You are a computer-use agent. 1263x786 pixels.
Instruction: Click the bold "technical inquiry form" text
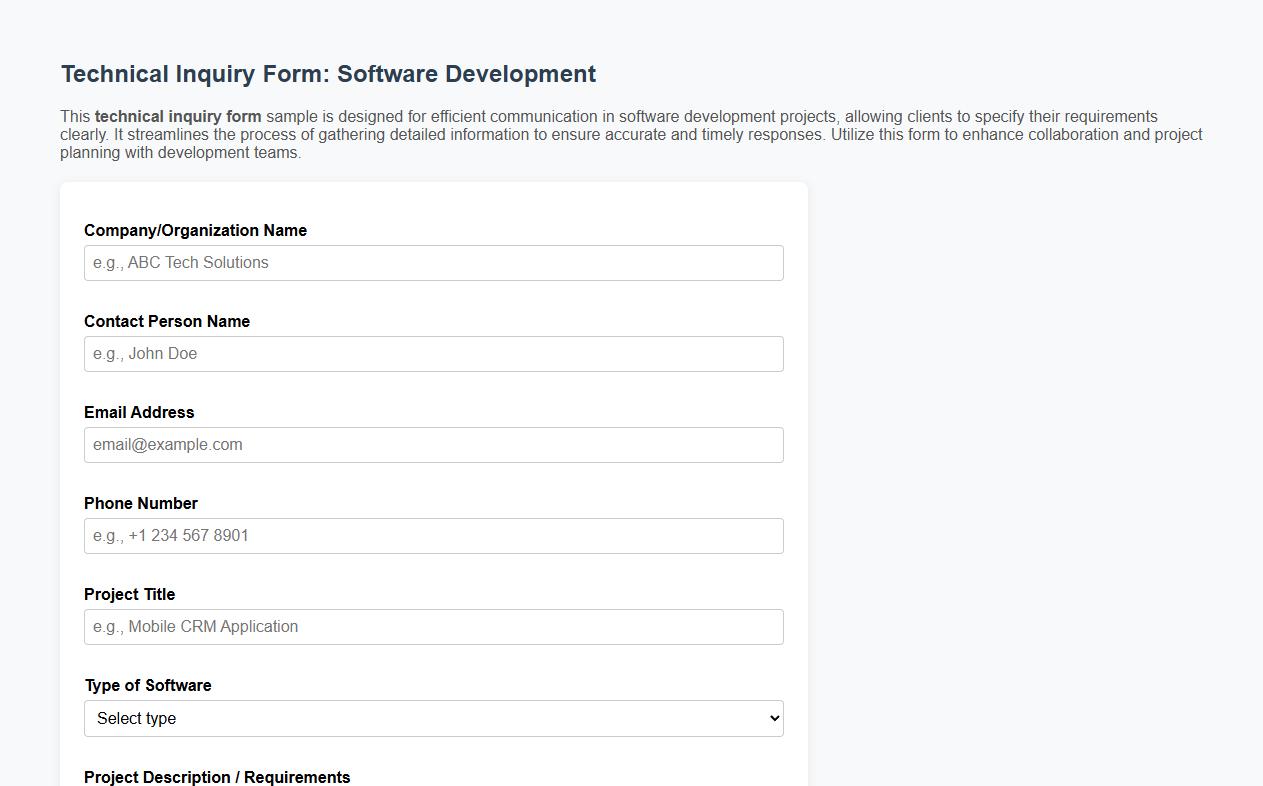tap(178, 116)
